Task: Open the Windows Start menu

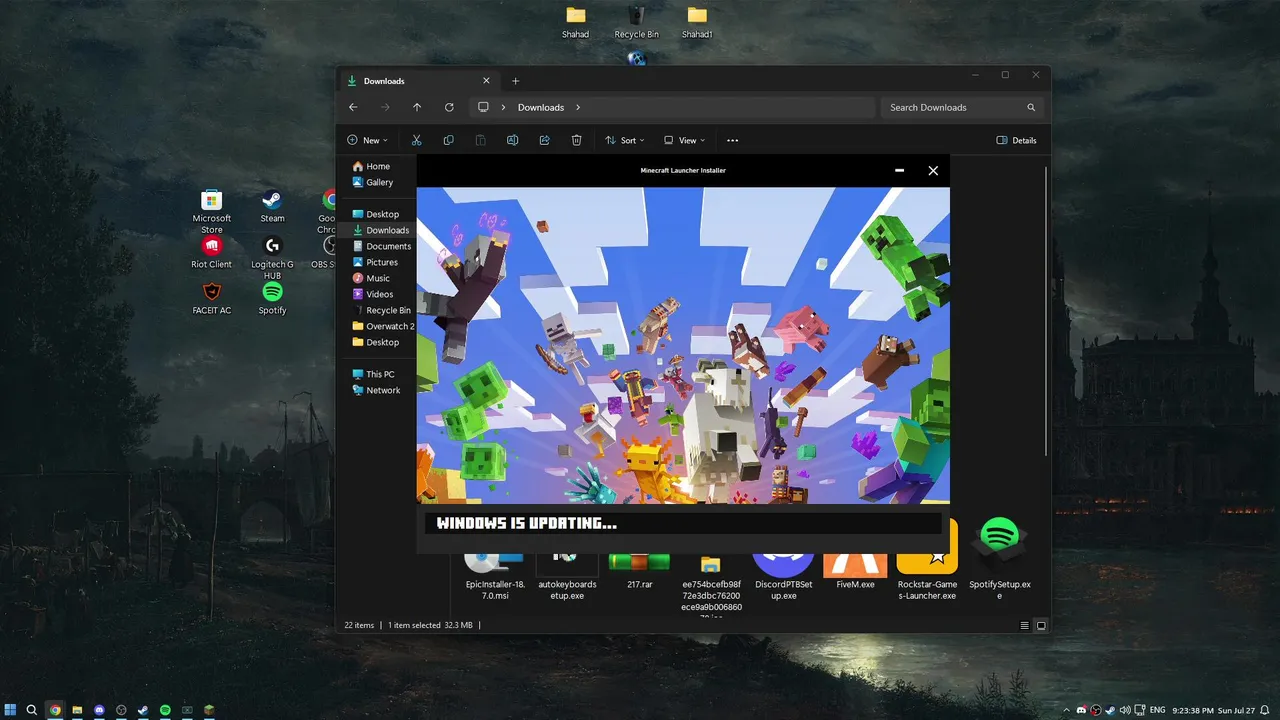Action: (11, 710)
